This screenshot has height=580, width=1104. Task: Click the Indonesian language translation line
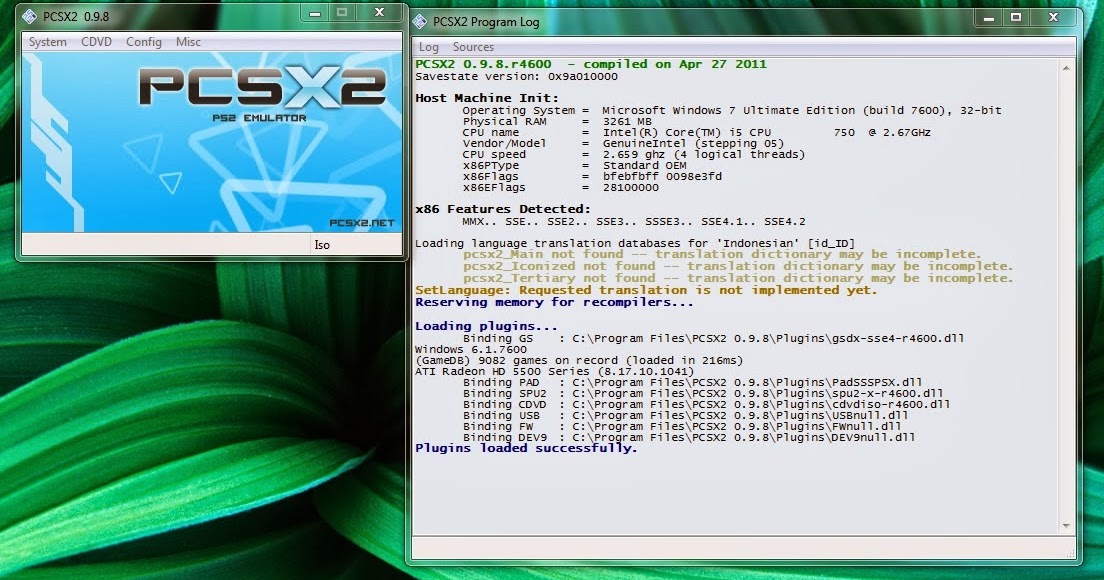[634, 244]
